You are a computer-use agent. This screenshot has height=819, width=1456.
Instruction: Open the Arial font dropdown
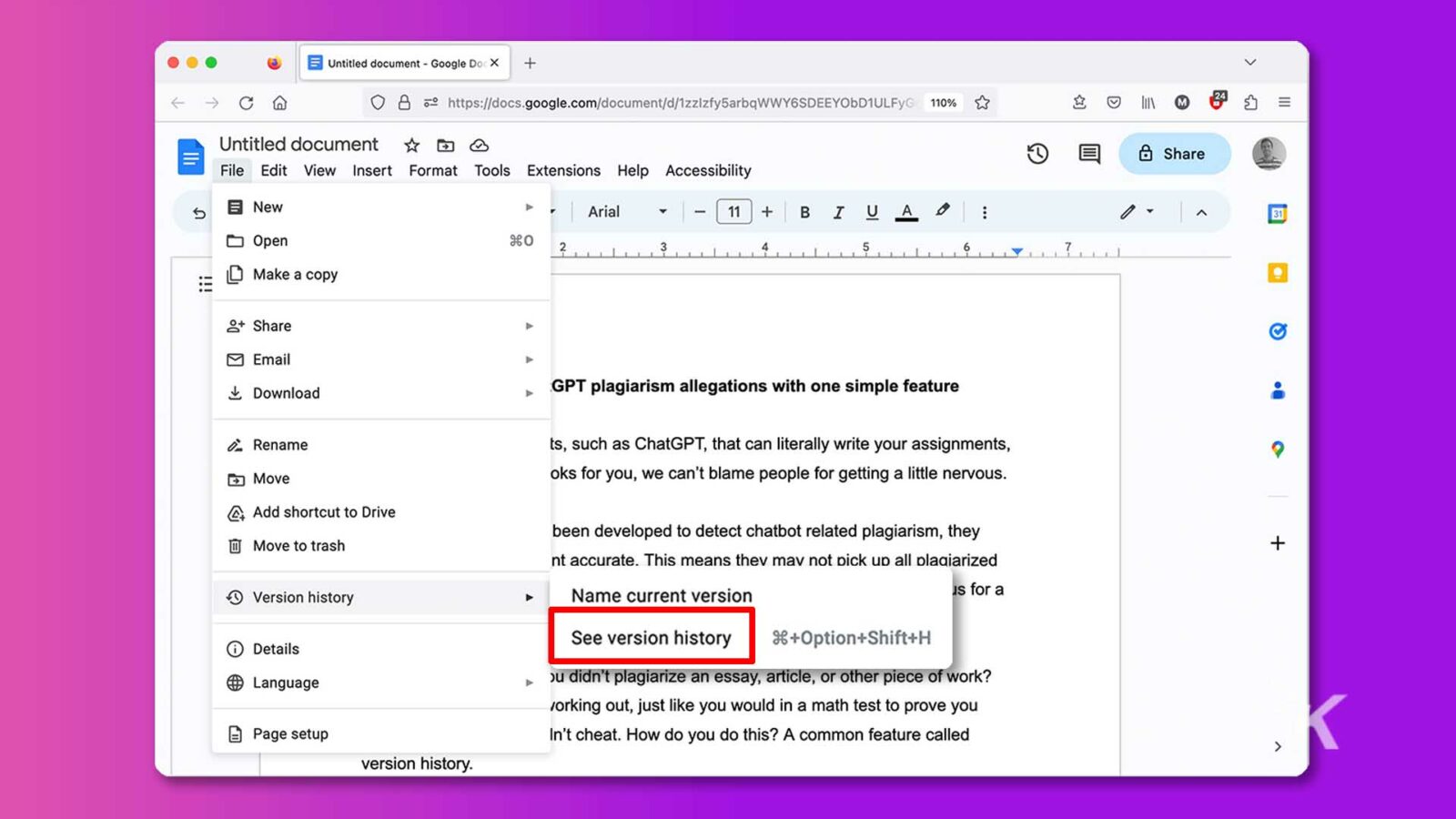(x=627, y=212)
